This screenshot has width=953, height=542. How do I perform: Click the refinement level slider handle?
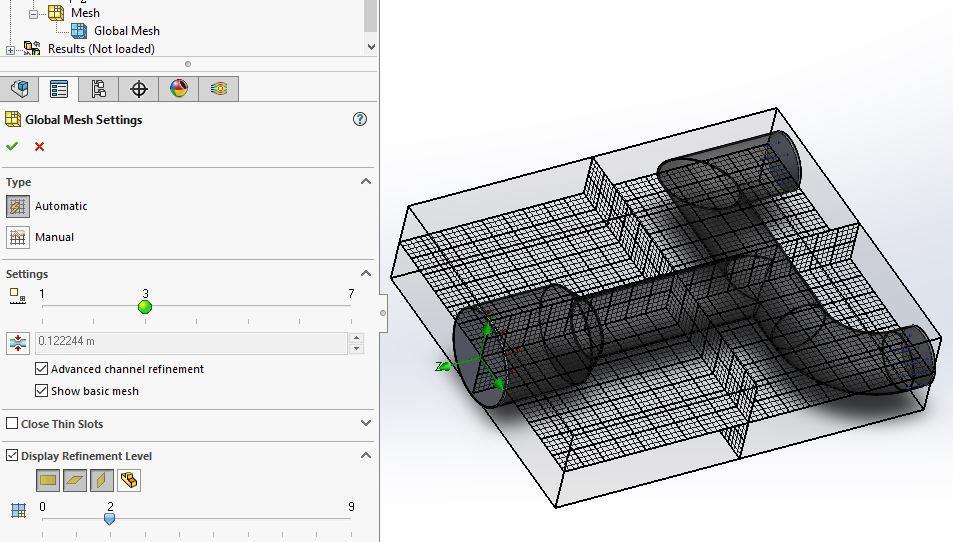109,519
